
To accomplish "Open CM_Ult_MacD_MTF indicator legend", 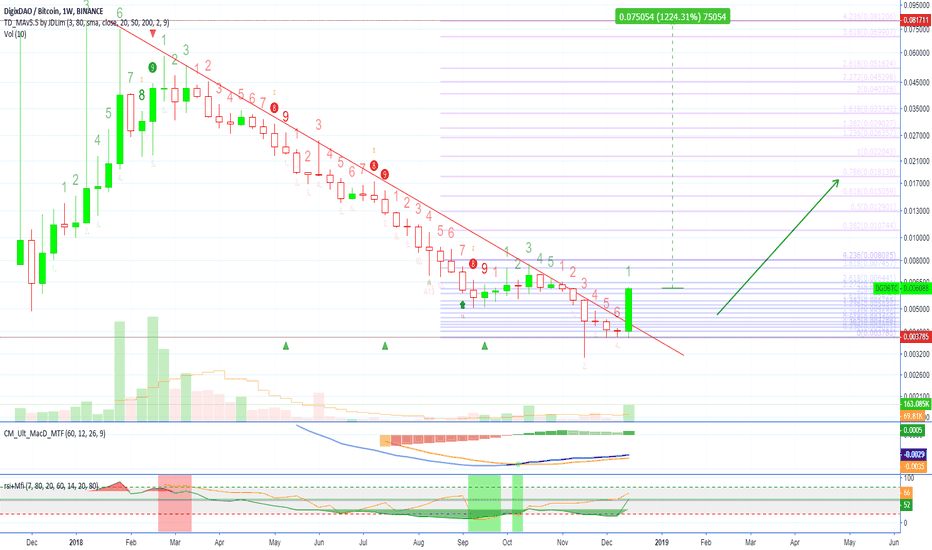I will tap(55, 433).
